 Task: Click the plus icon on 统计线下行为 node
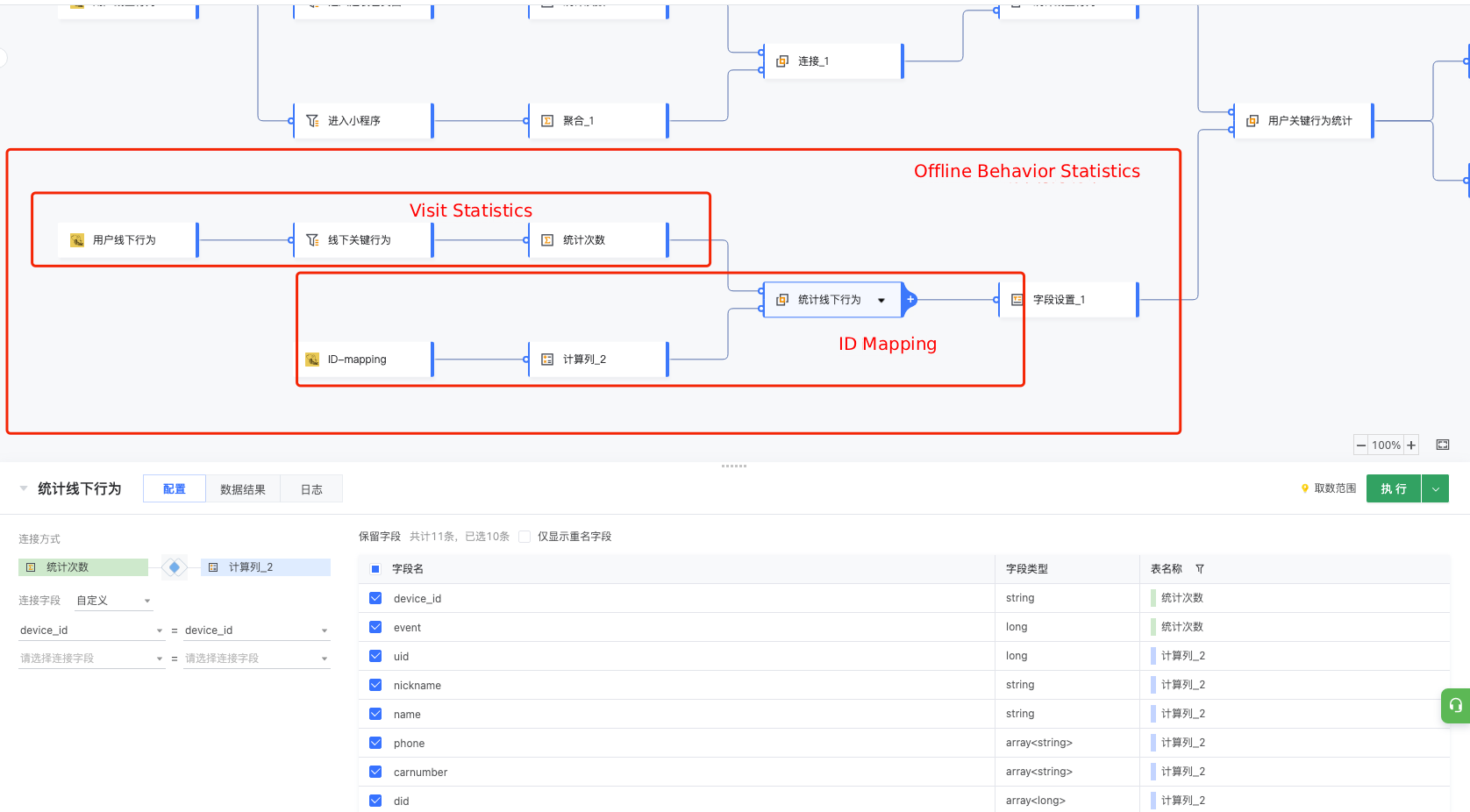(x=910, y=300)
